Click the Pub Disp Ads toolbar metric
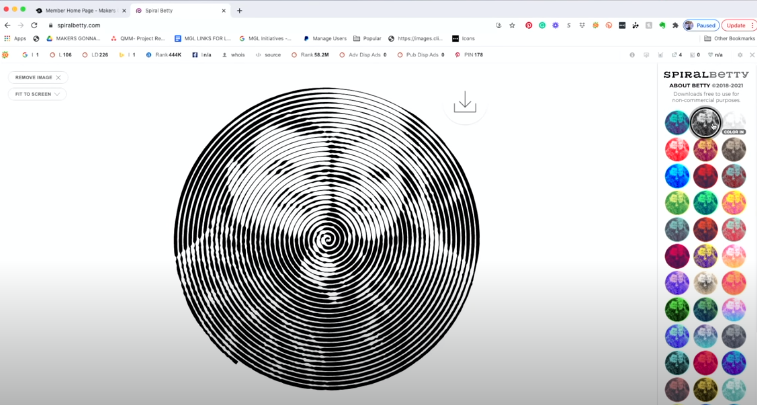The height and width of the screenshot is (405, 757). pos(421,55)
